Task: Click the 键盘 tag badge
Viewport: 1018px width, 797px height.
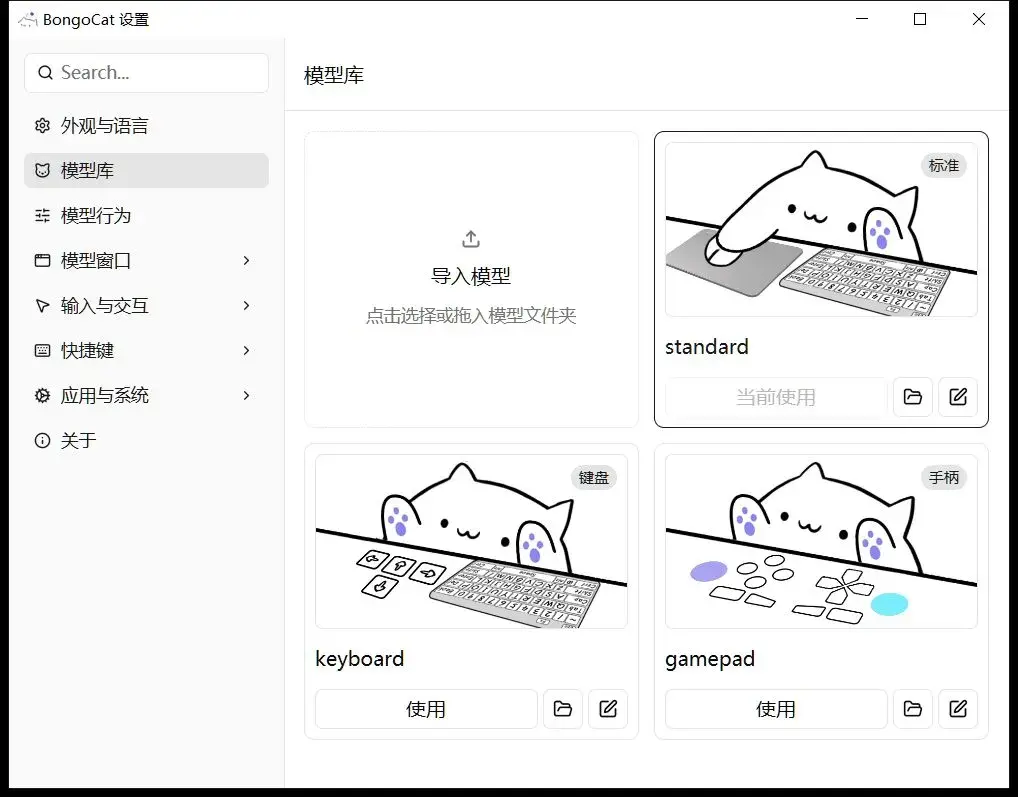Action: tap(593, 478)
